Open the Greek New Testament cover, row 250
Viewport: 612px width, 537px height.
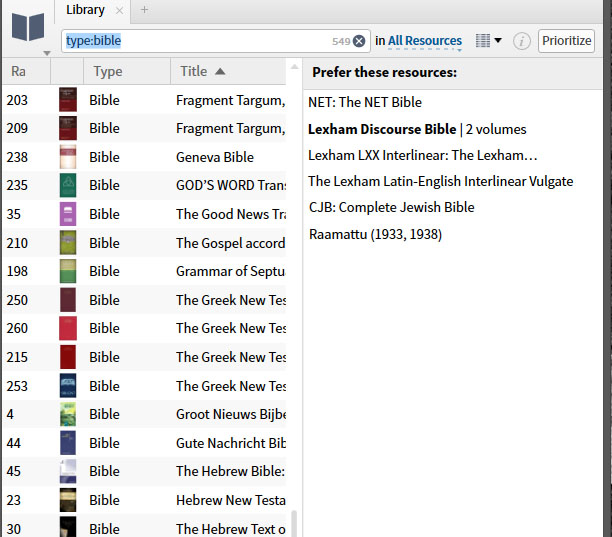point(68,300)
